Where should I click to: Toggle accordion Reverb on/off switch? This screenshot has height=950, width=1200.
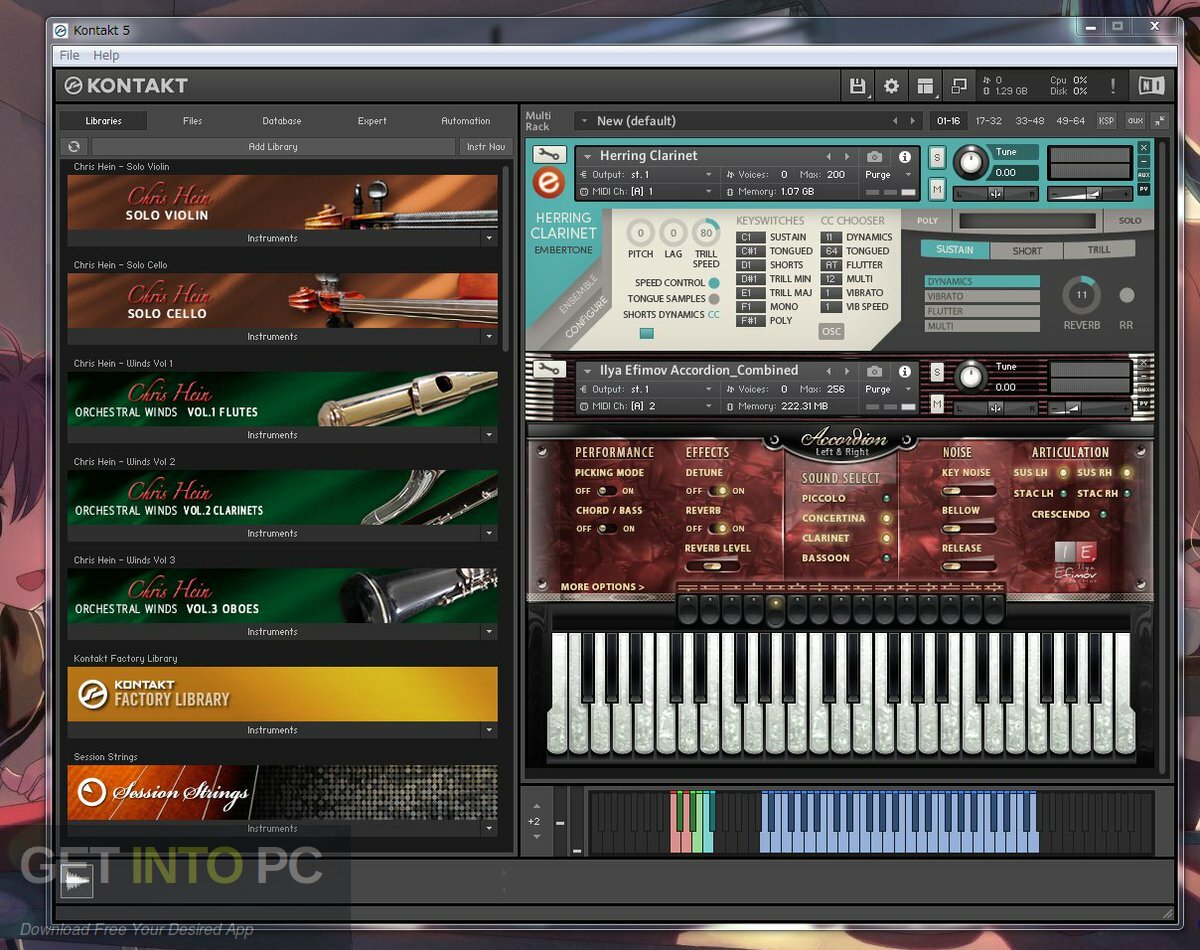[x=718, y=529]
